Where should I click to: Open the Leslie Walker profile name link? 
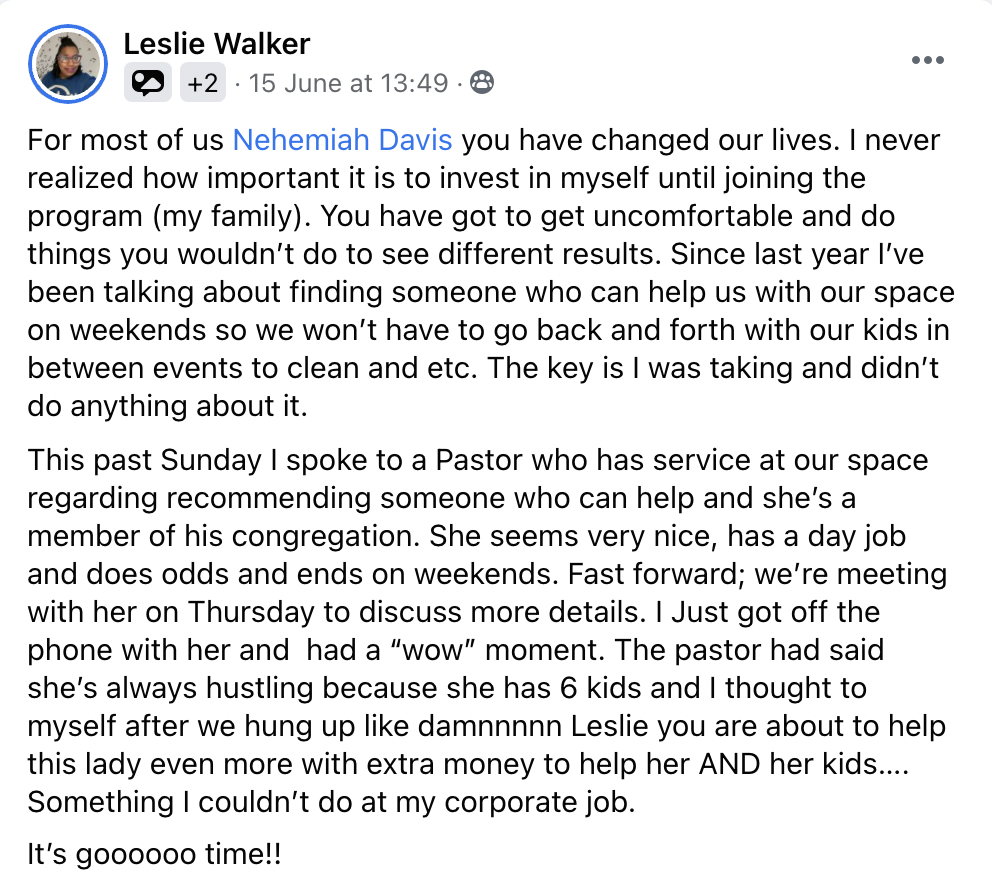coord(217,44)
